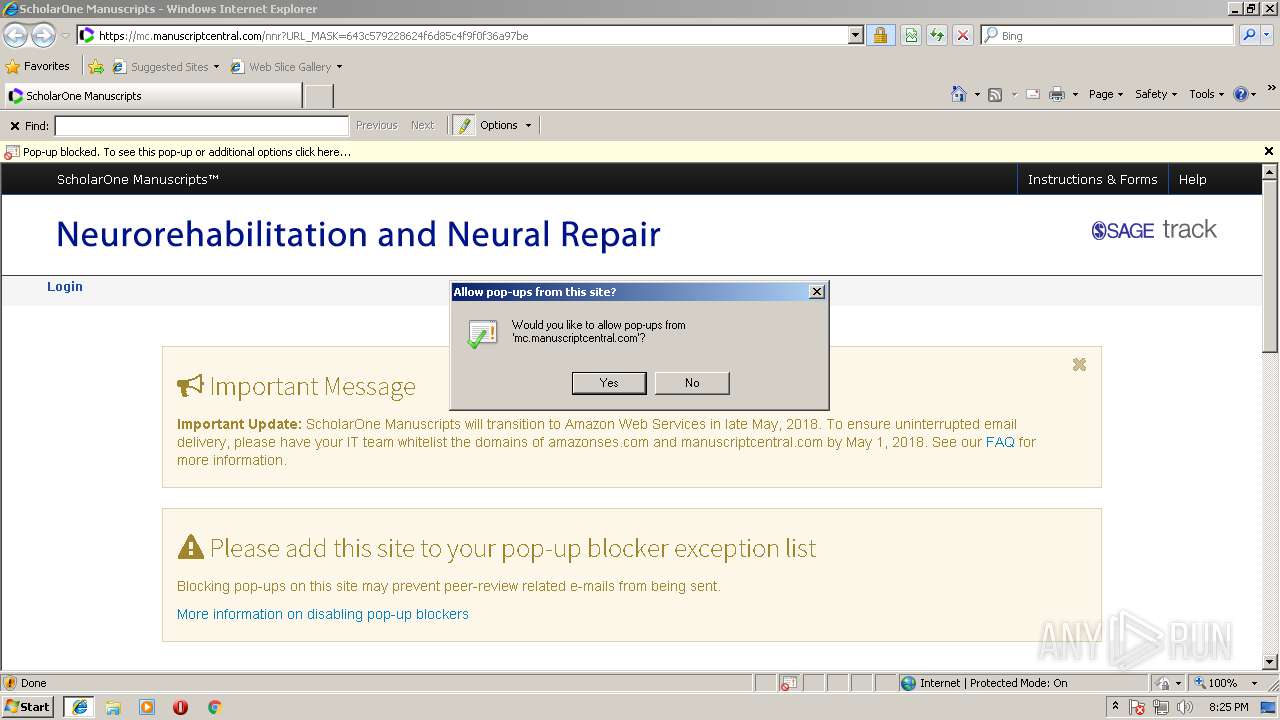Open More information on disabling pop-up blockers

click(323, 614)
